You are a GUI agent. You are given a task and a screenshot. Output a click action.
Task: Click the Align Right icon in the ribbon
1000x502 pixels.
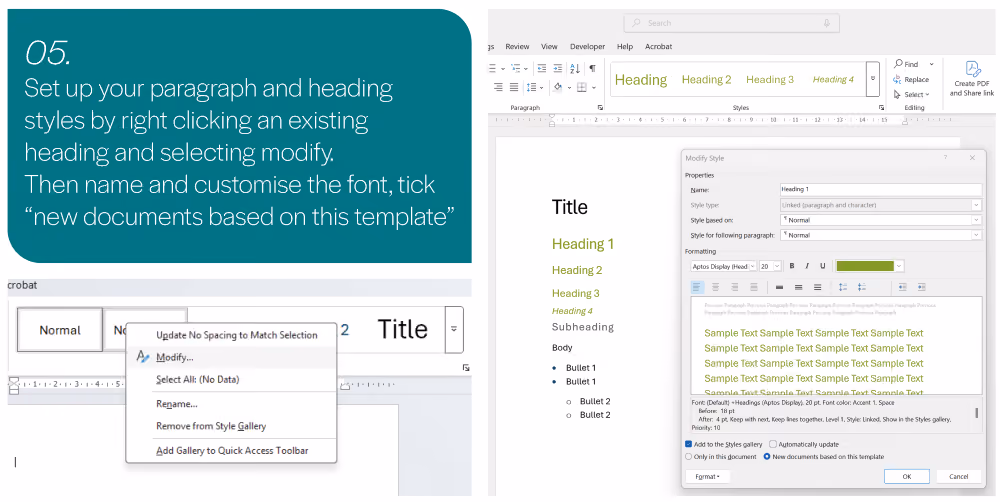coord(498,87)
